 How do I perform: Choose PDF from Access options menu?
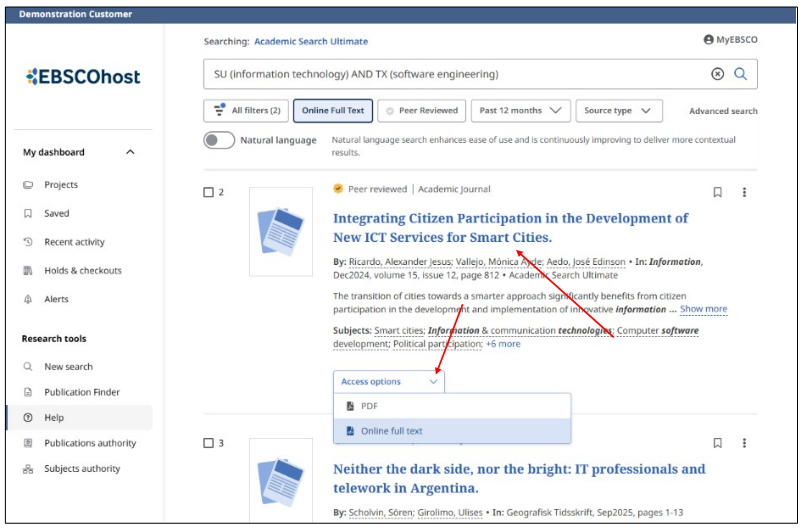click(452, 406)
